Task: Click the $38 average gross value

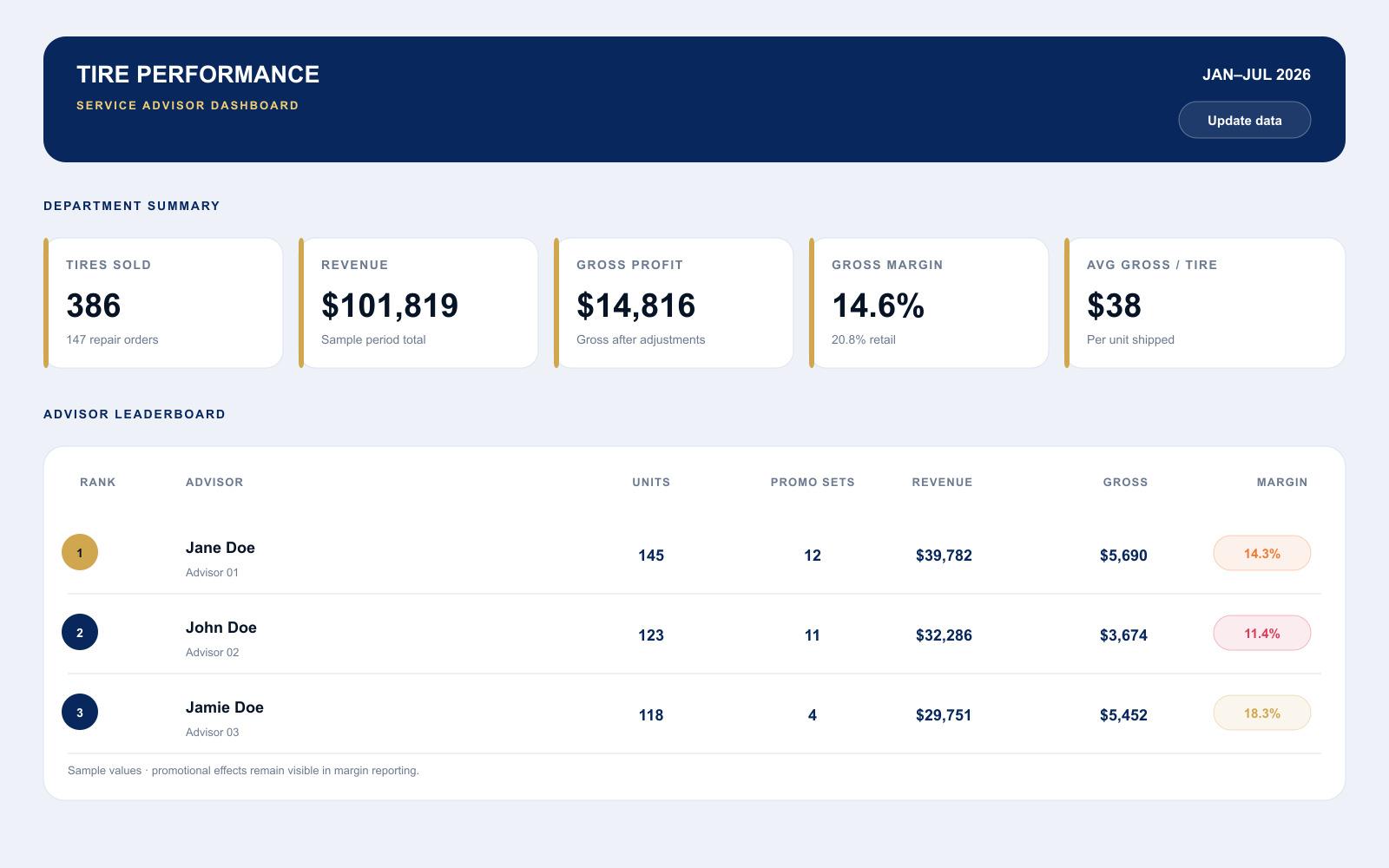Action: point(1114,306)
